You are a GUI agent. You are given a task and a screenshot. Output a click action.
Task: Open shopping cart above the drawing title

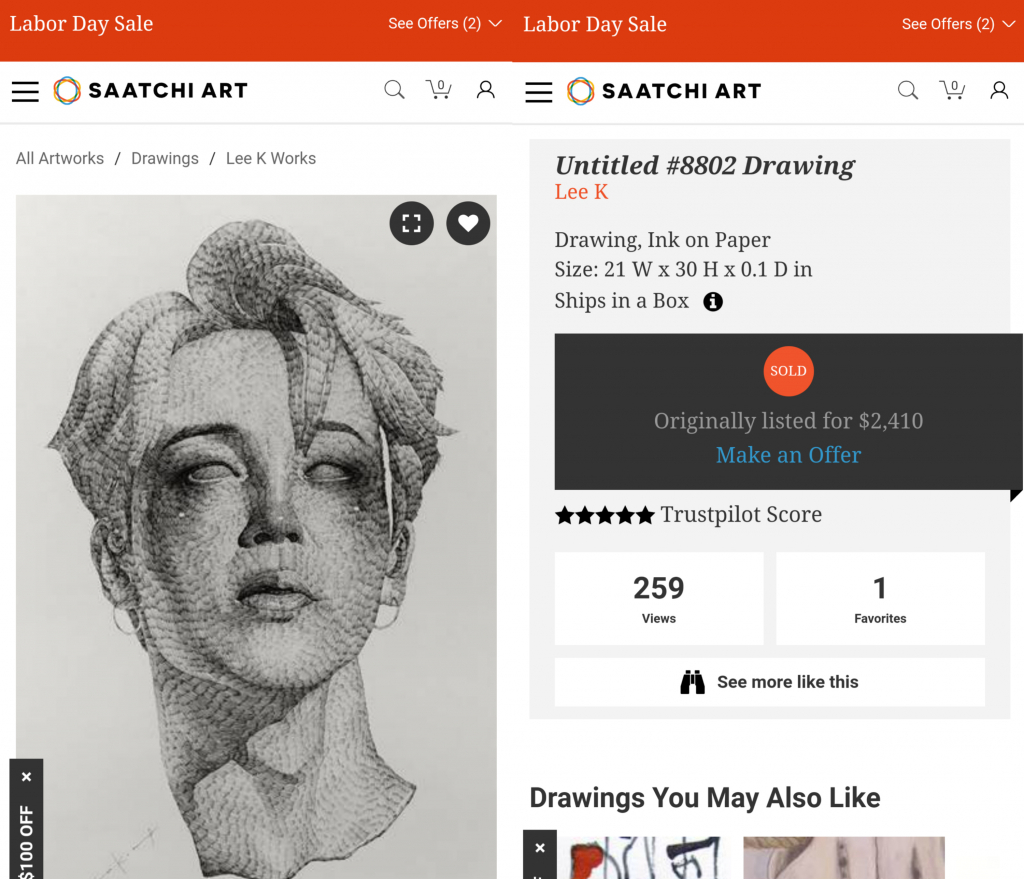coord(952,90)
